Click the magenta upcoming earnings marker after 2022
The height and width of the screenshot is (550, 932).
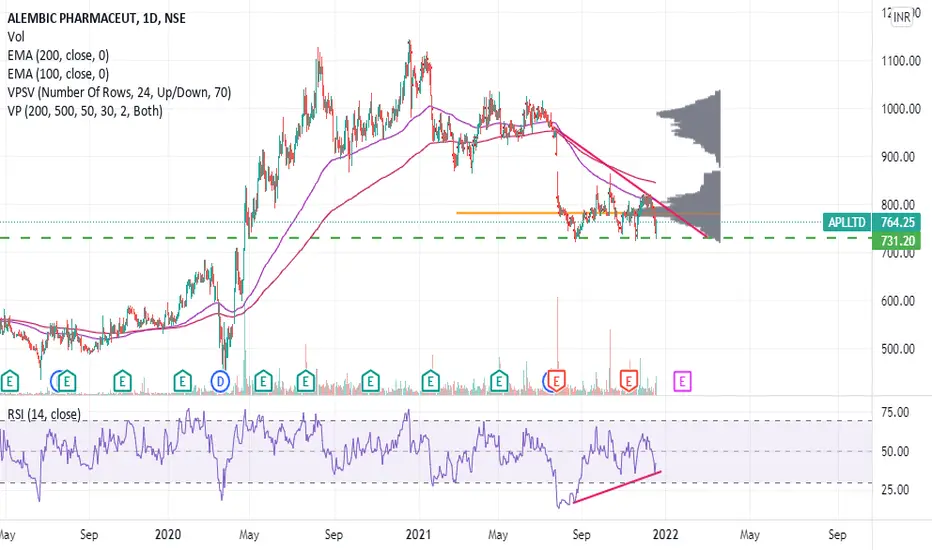click(682, 381)
